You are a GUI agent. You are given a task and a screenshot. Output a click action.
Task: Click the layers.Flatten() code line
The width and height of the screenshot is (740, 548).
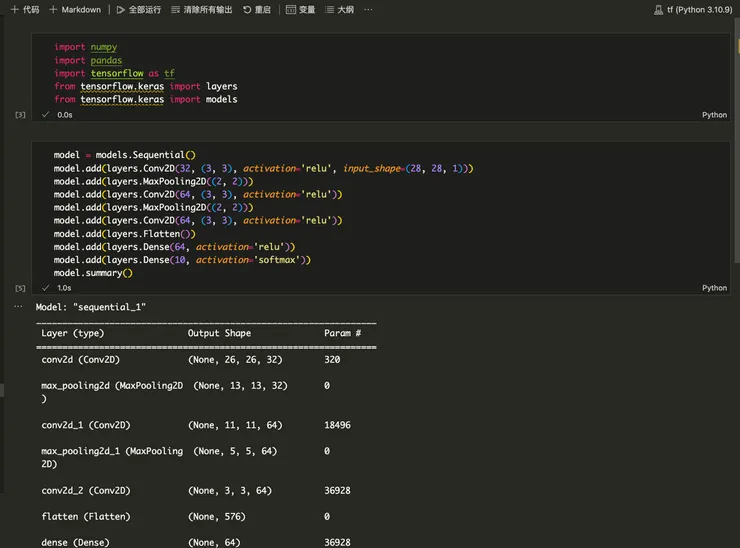pyautogui.click(x=125, y=233)
